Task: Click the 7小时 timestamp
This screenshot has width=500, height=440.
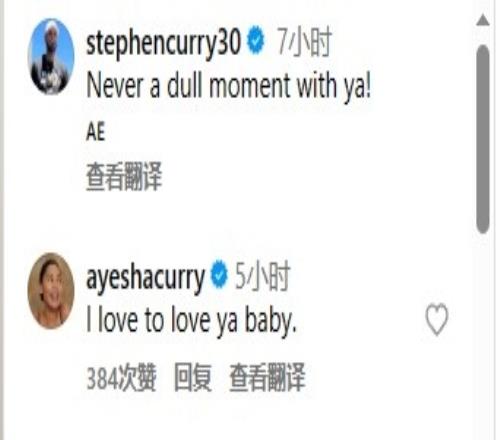Action: pos(305,42)
